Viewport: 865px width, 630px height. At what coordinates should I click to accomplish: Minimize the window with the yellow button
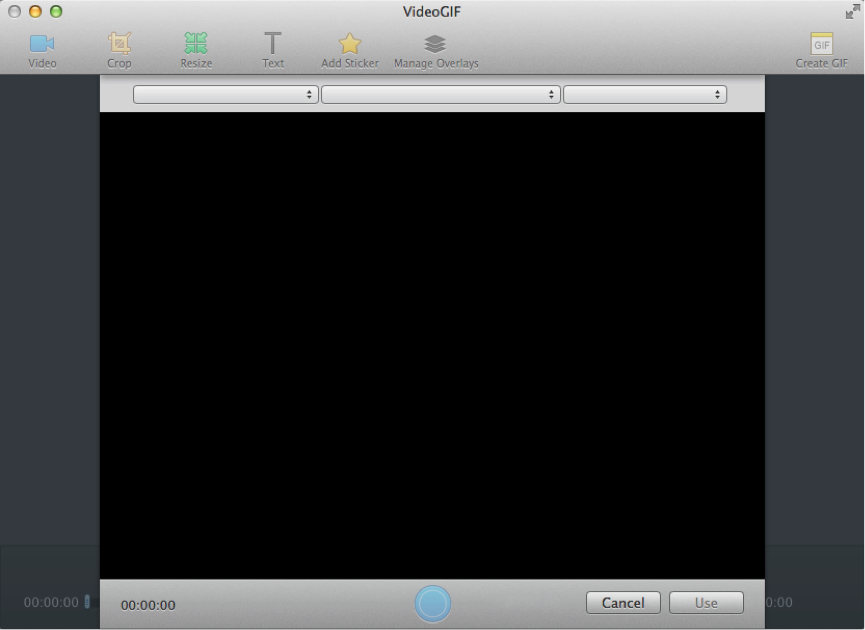click(x=35, y=12)
